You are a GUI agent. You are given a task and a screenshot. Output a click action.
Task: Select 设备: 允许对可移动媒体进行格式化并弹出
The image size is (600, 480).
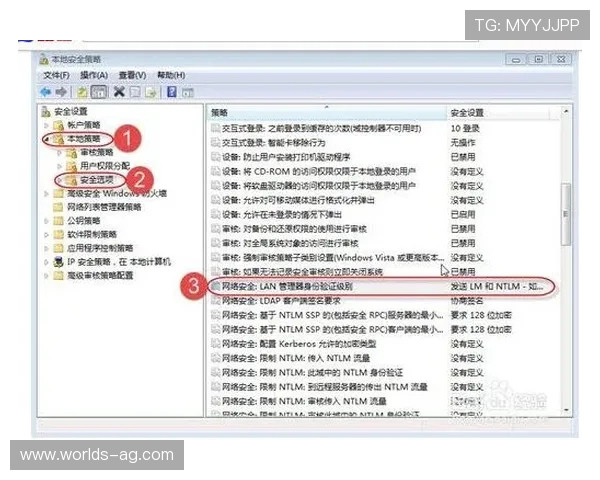click(298, 200)
